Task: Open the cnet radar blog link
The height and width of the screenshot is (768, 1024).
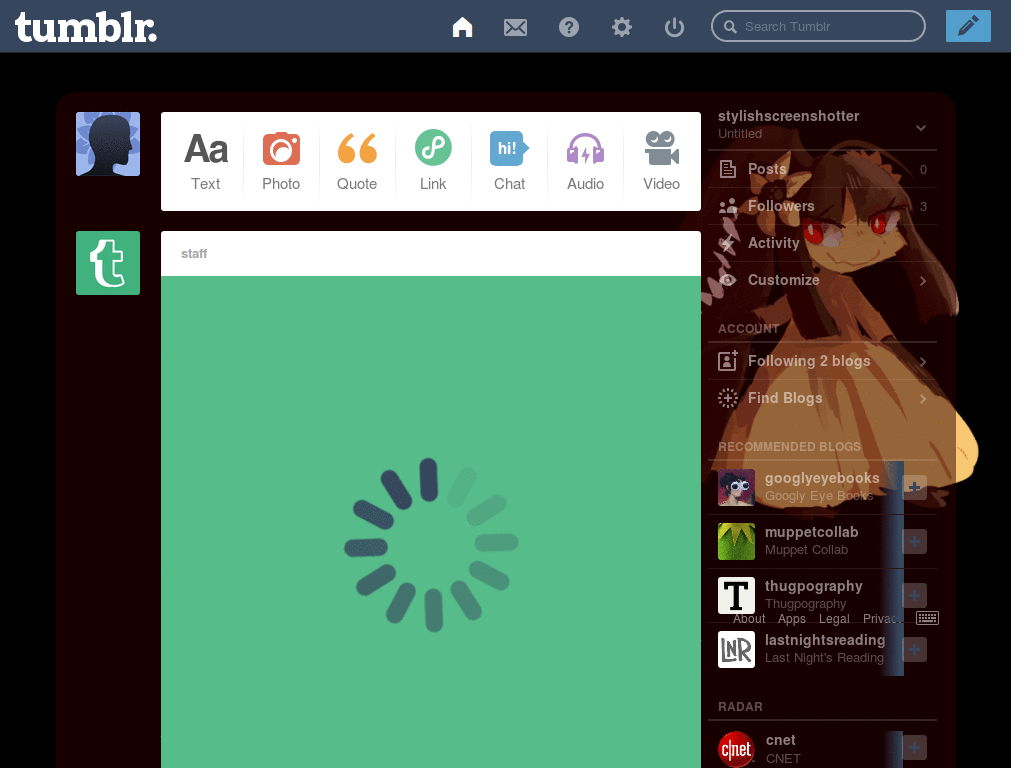Action: [x=780, y=740]
